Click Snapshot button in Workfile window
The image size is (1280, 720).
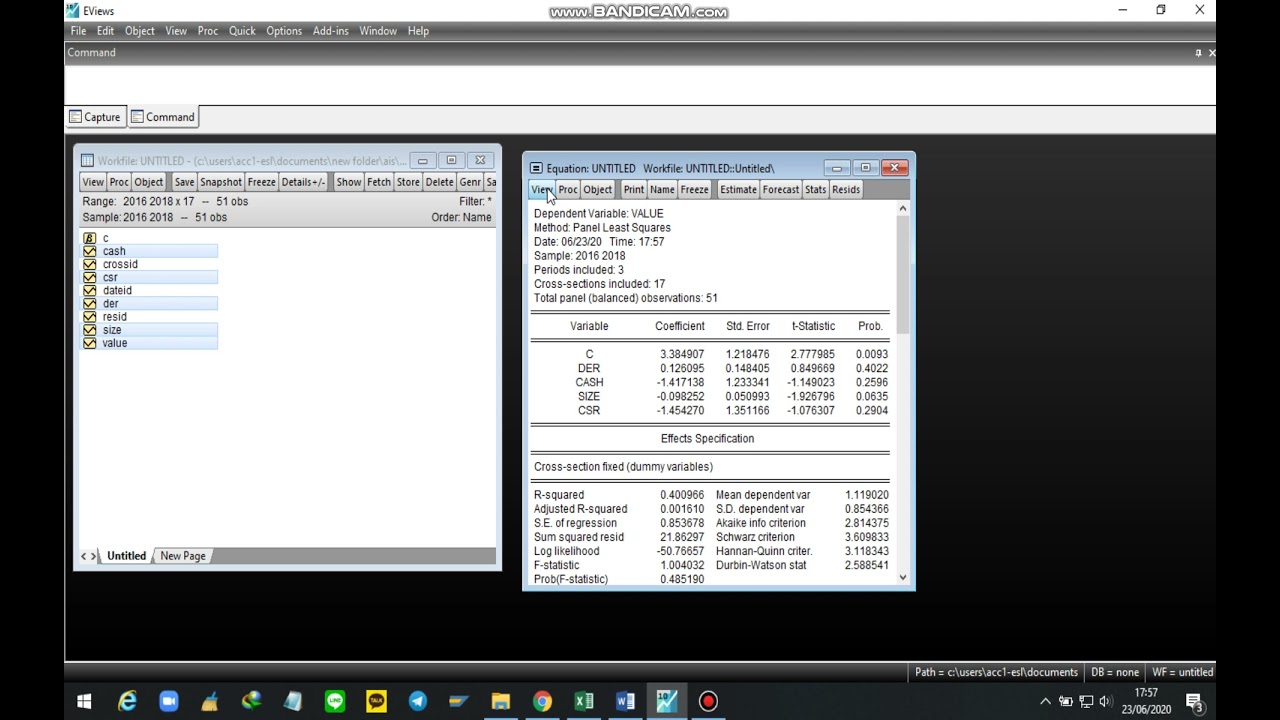(x=221, y=182)
